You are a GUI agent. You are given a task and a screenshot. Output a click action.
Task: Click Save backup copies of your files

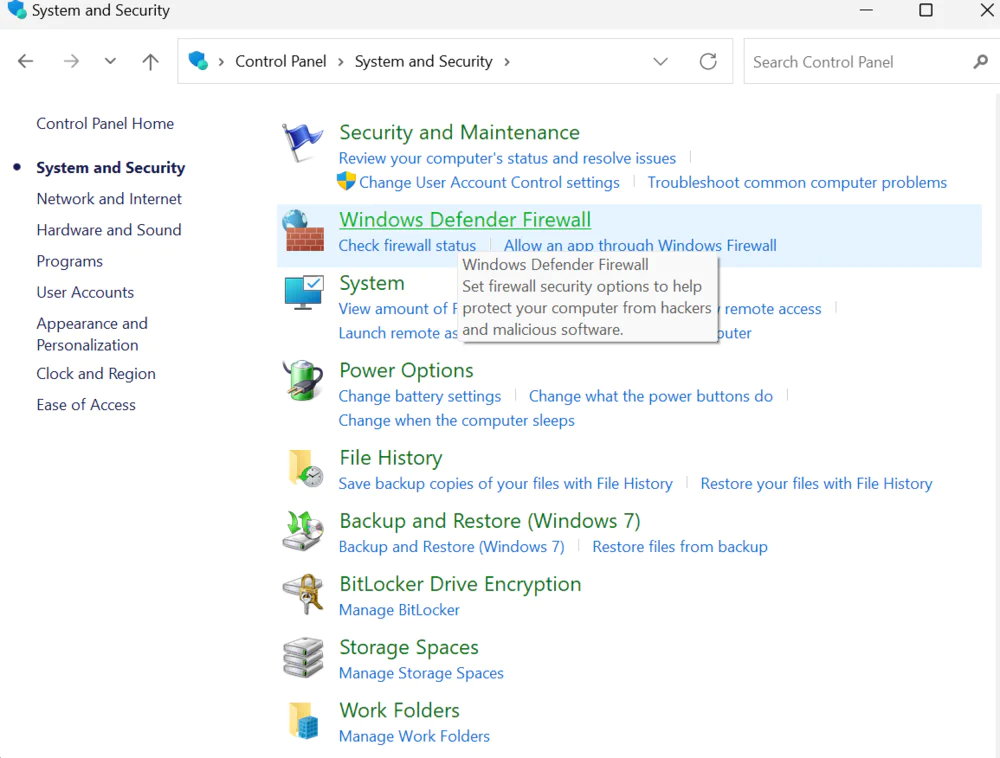(506, 483)
